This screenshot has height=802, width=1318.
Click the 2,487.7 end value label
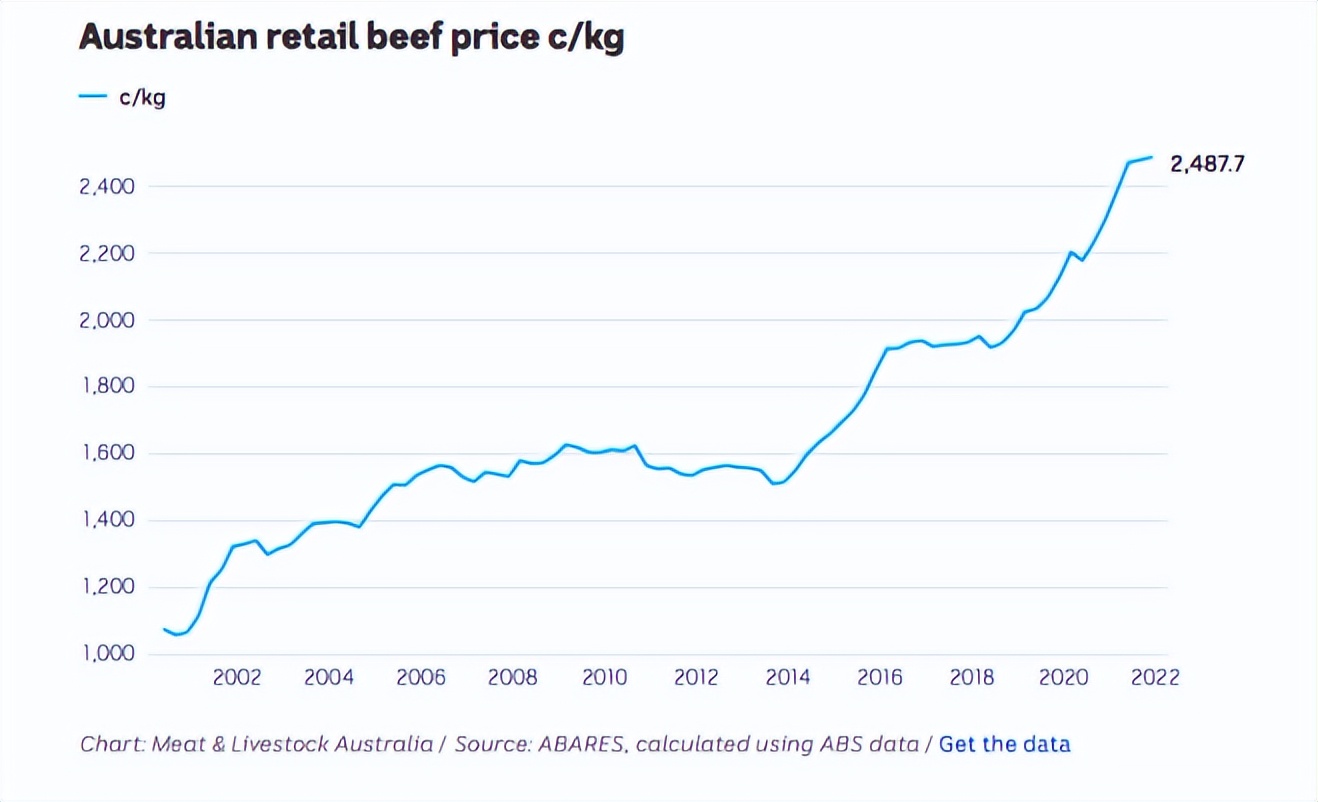point(1207,164)
